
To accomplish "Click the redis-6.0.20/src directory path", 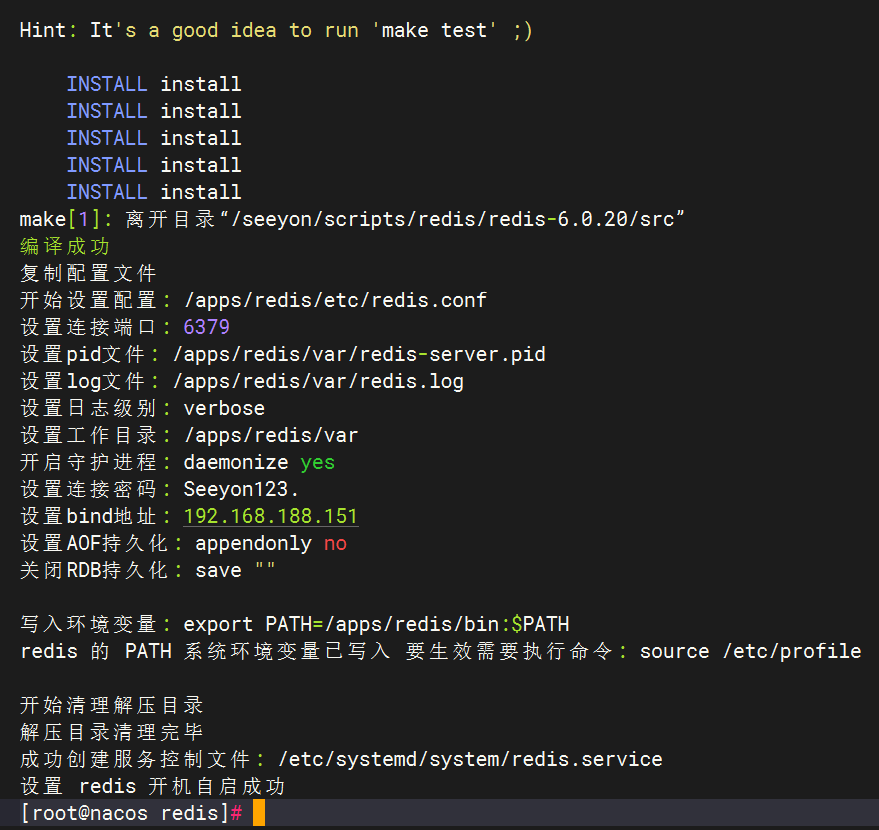I will click(580, 219).
